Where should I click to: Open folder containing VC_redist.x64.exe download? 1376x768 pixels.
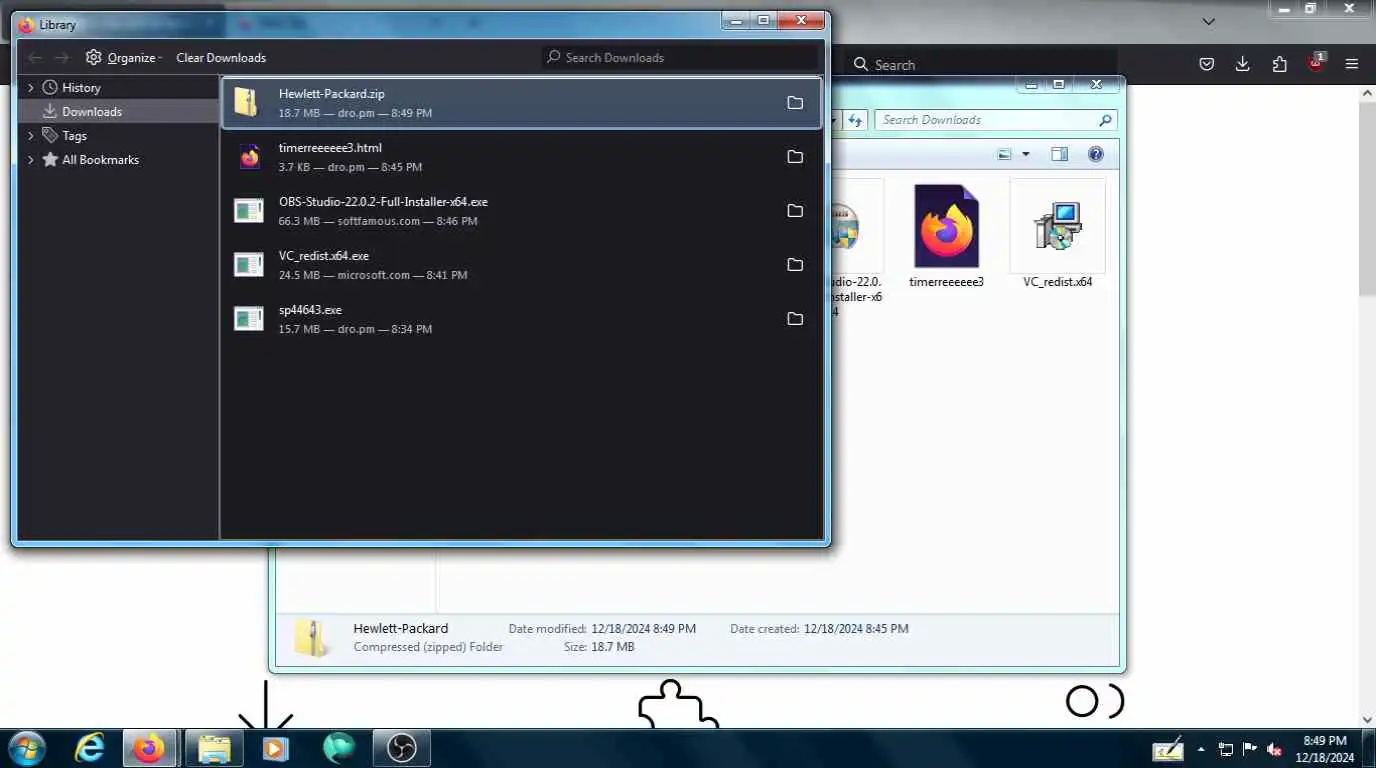click(795, 265)
